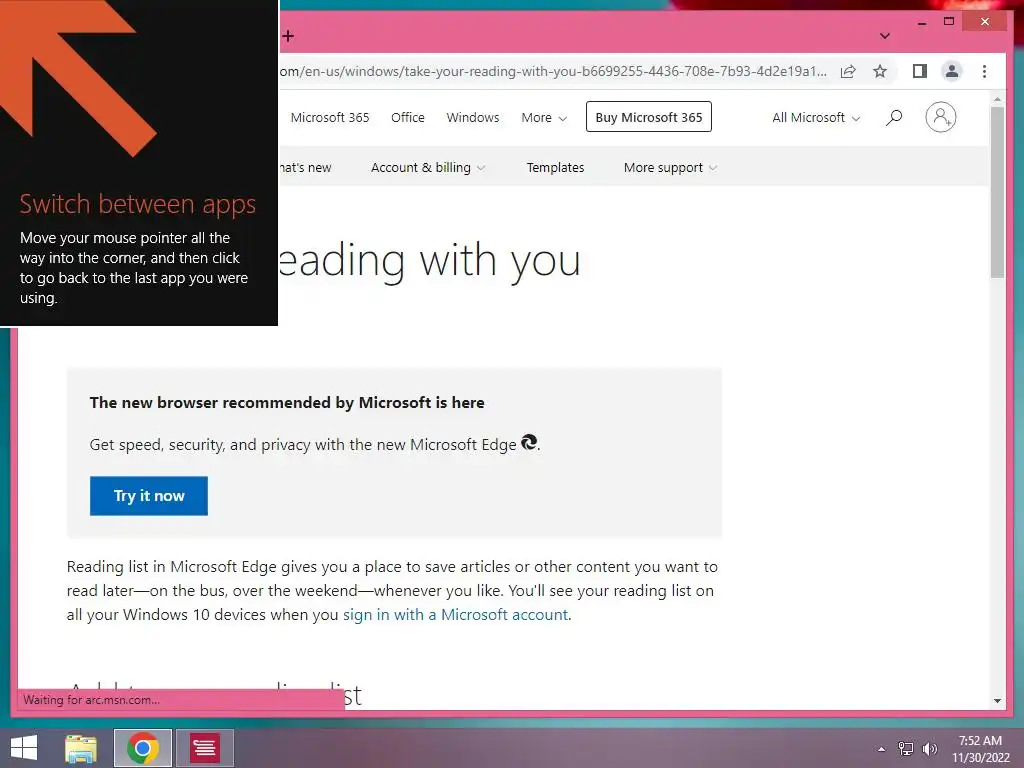Show hidden tray icons arrow
1024x768 pixels.
click(x=882, y=749)
